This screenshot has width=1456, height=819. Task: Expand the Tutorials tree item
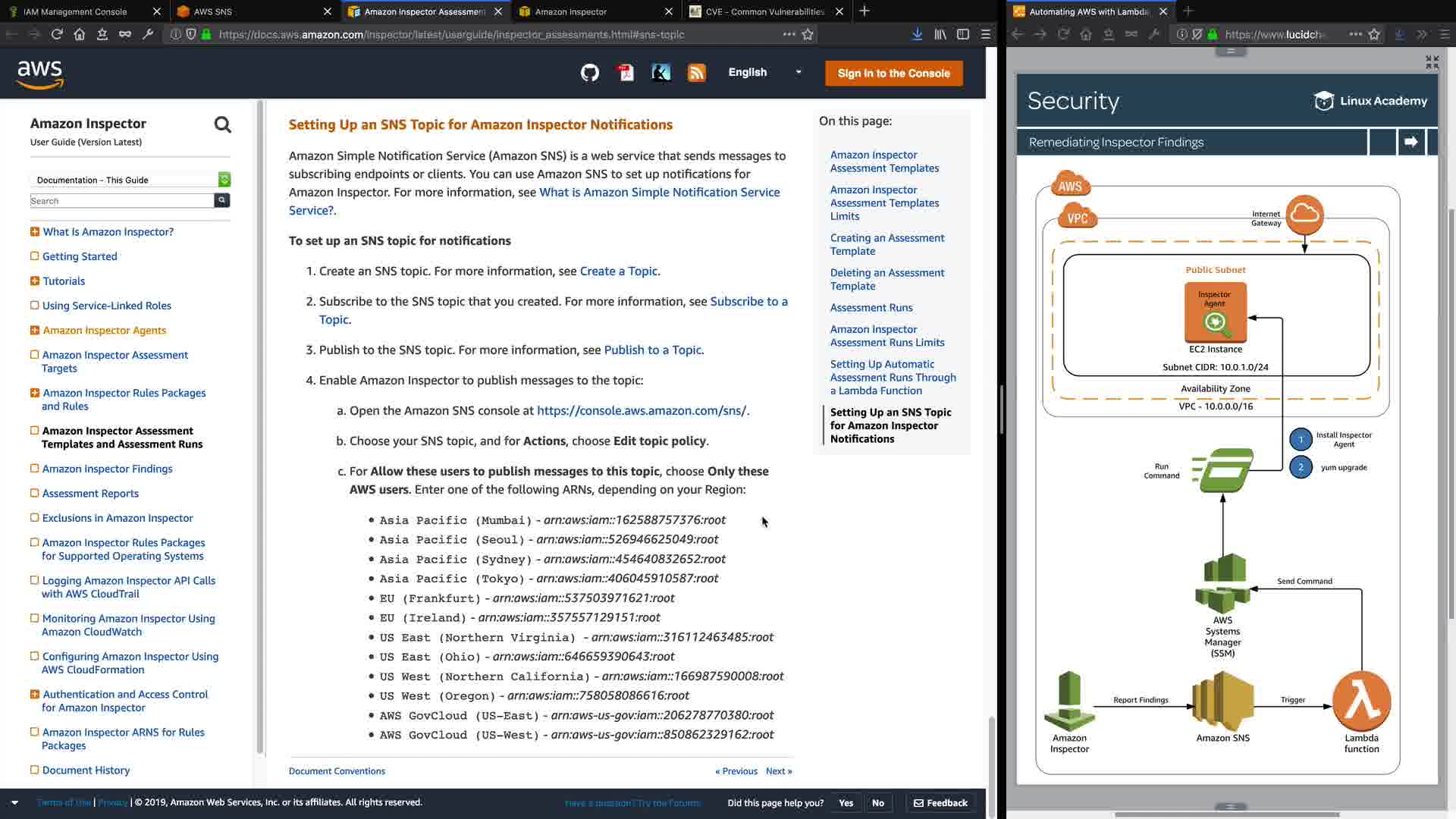coord(34,281)
